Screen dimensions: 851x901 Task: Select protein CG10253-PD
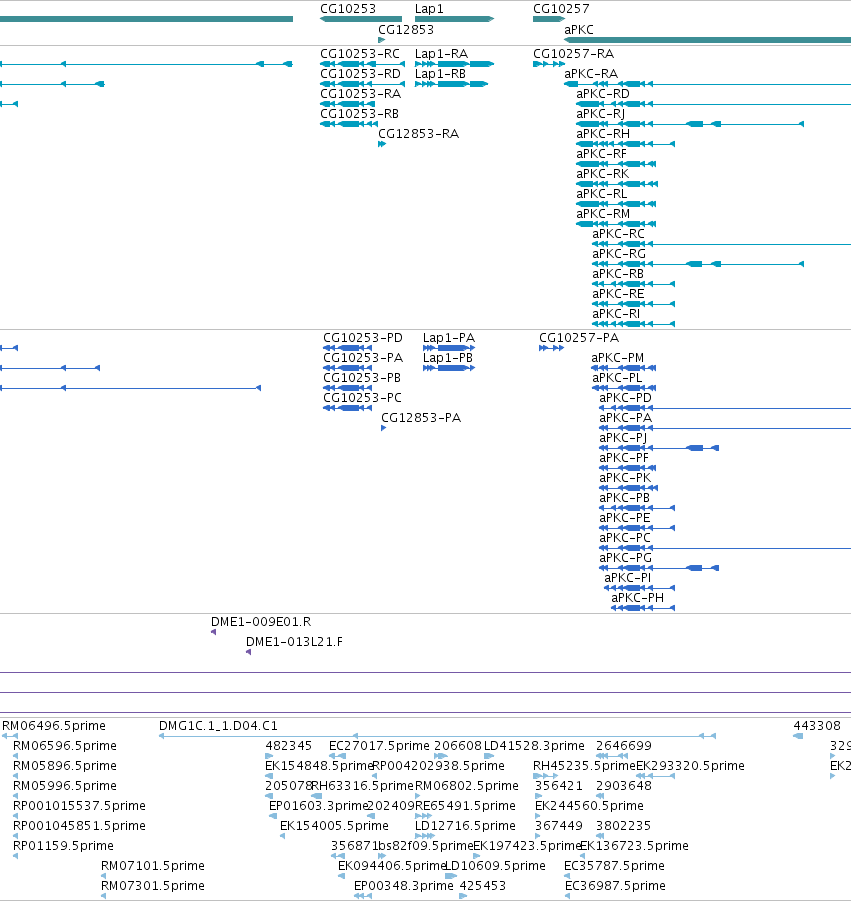pos(363,338)
